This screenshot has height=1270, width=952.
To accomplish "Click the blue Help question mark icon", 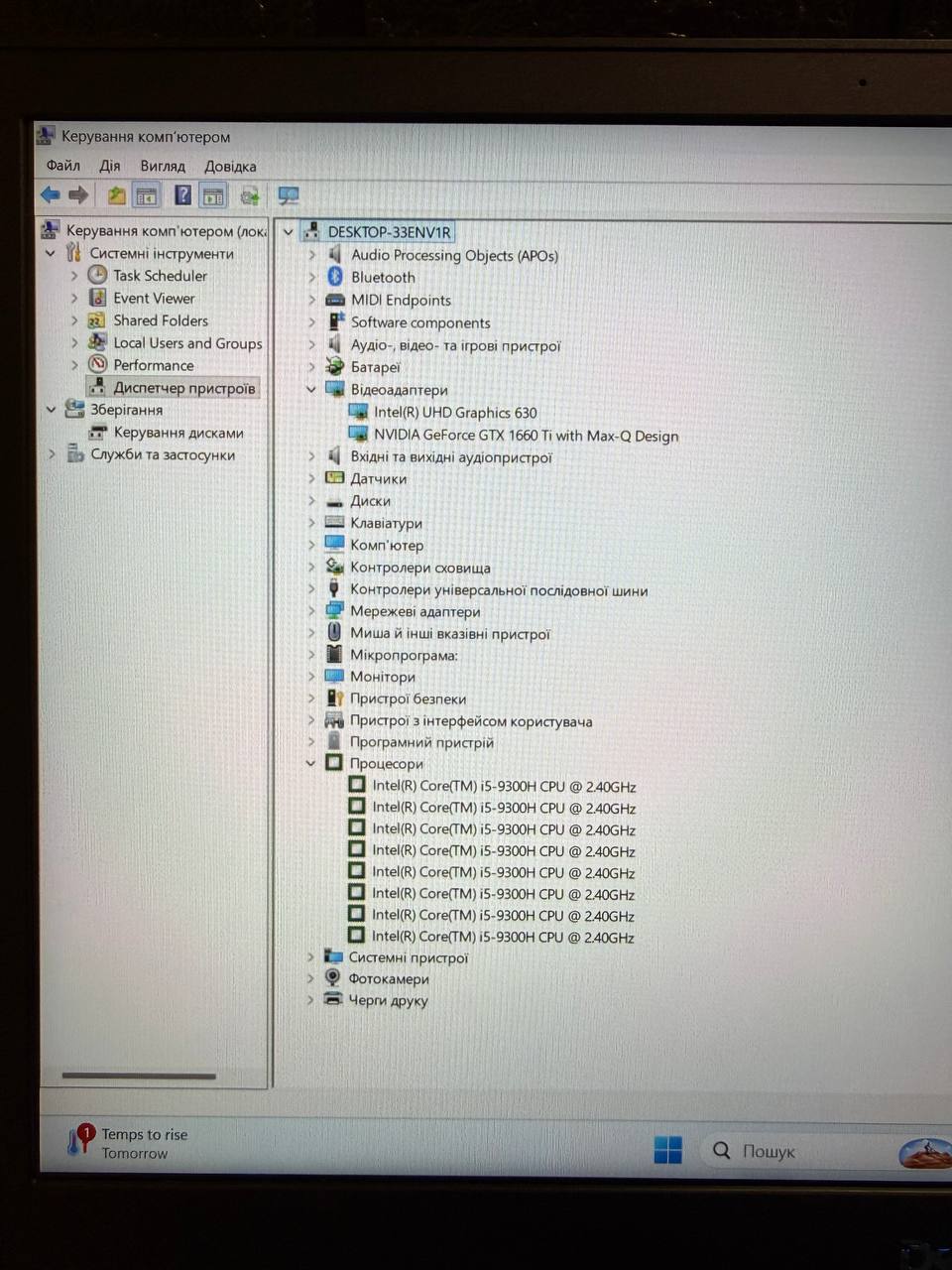I will point(183,195).
